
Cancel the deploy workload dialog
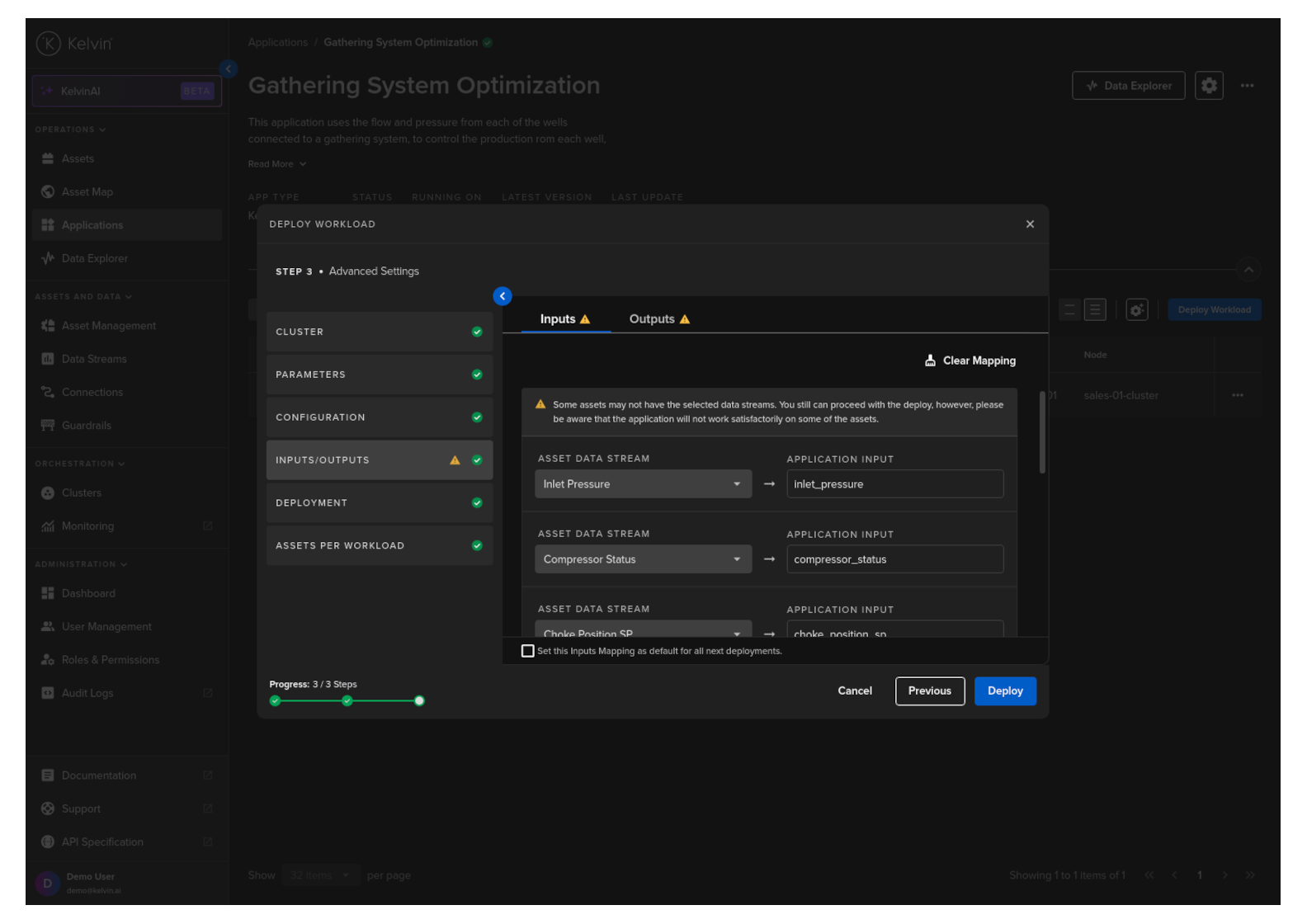tap(854, 691)
